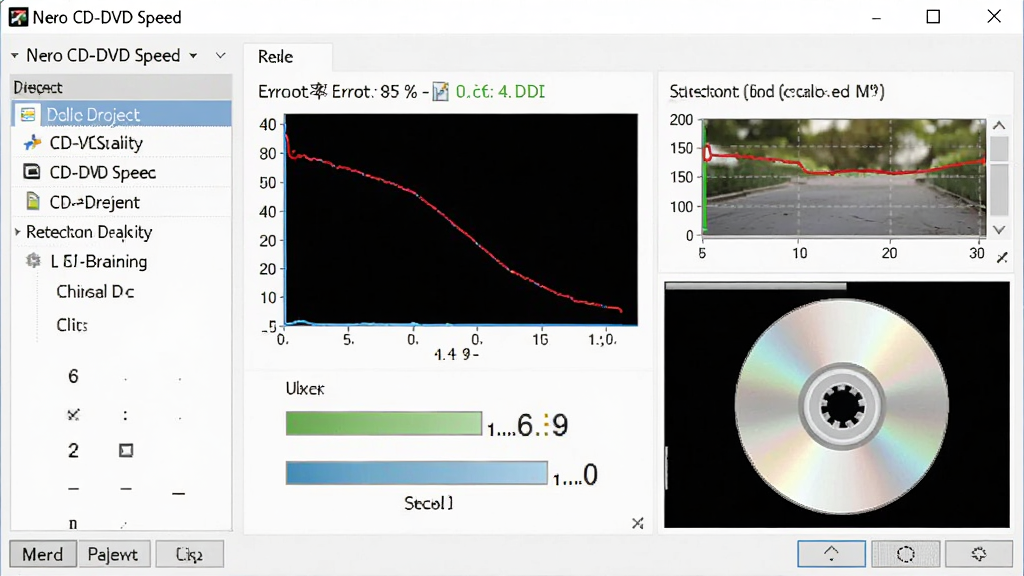
Task: Click the bottom-right gear button
Action: coord(978,554)
